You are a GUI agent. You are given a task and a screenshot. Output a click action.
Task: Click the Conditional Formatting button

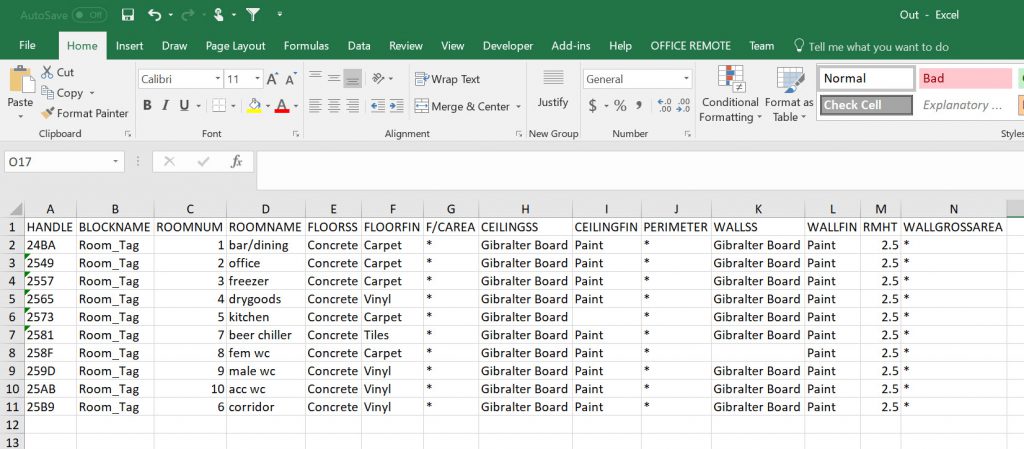coord(730,95)
